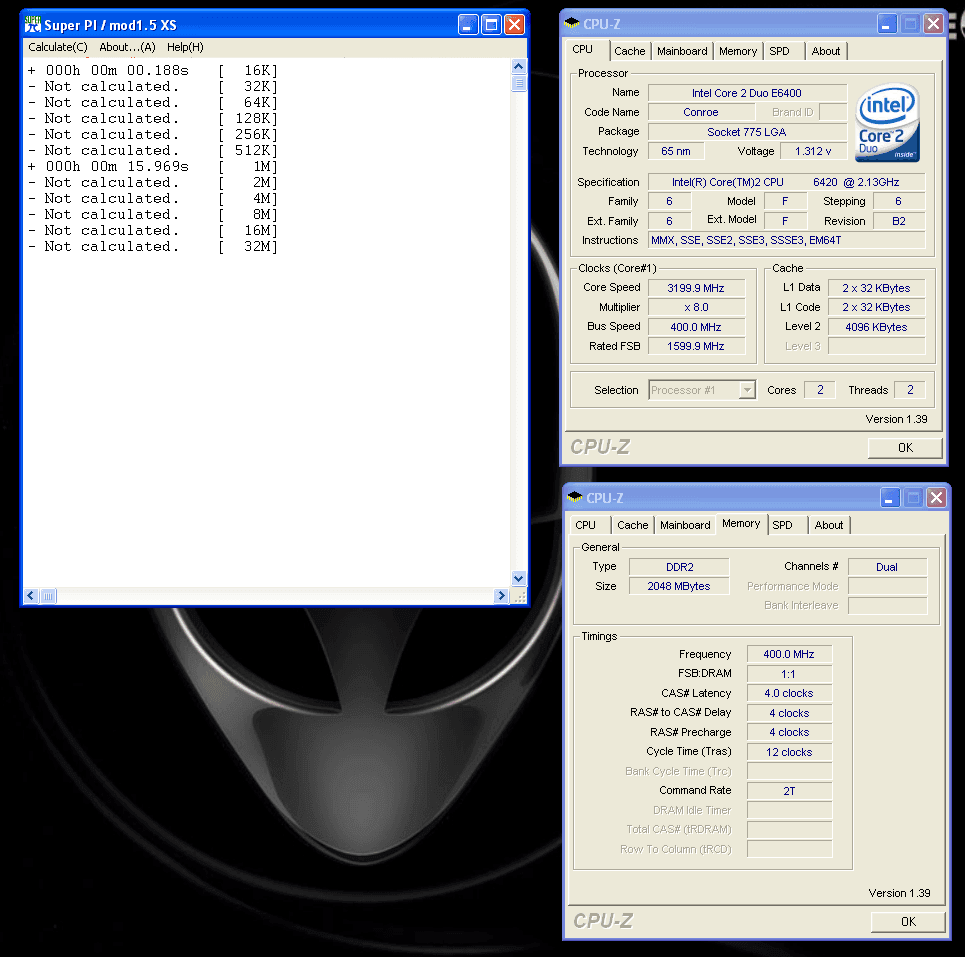
Task: Click the Rated FSB value 1599.9 MHz
Action: click(696, 346)
